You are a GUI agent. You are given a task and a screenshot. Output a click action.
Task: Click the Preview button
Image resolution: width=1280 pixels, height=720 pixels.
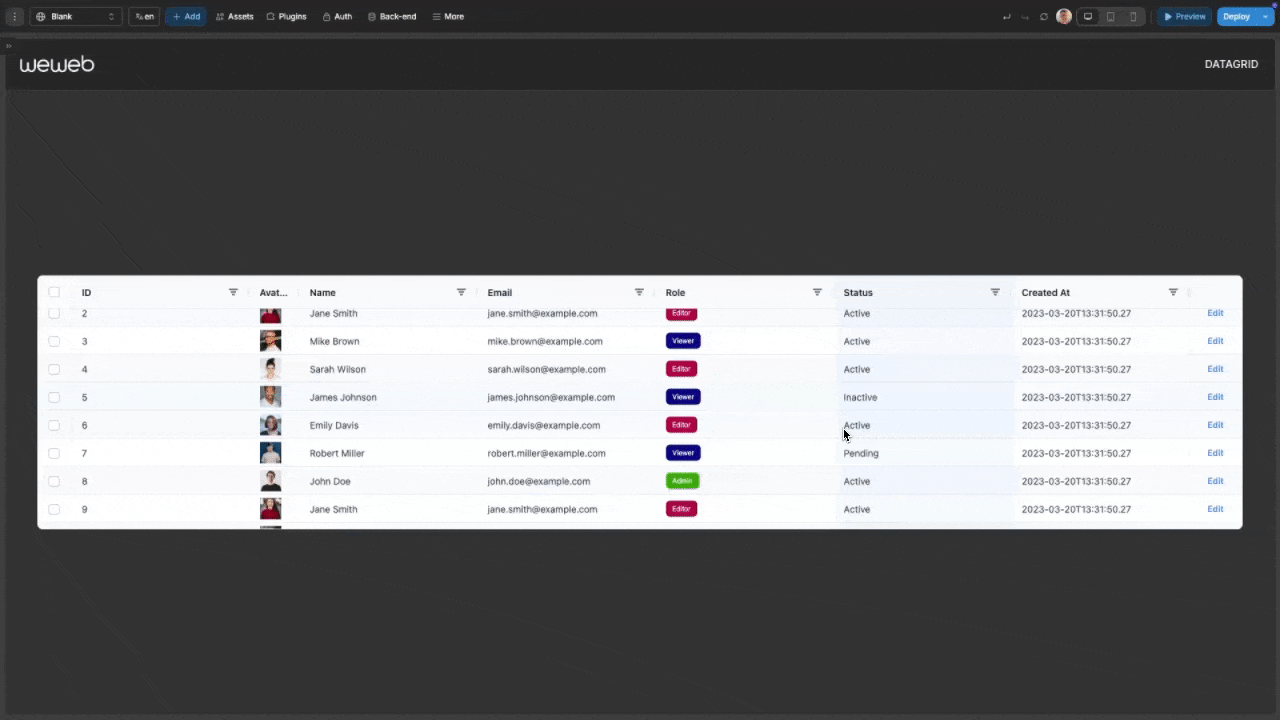[x=1184, y=17]
